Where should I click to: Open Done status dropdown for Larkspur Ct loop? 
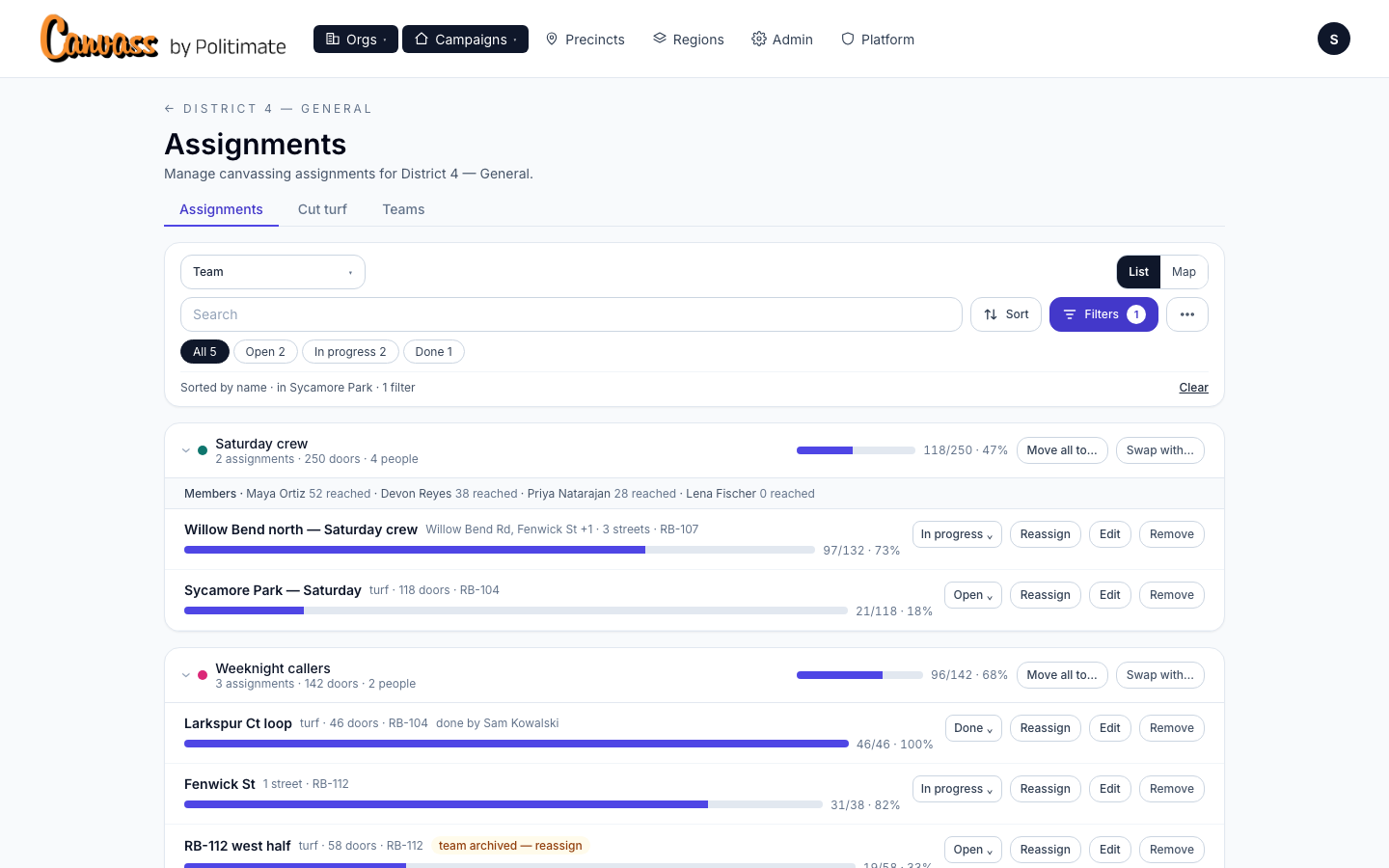[973, 728]
